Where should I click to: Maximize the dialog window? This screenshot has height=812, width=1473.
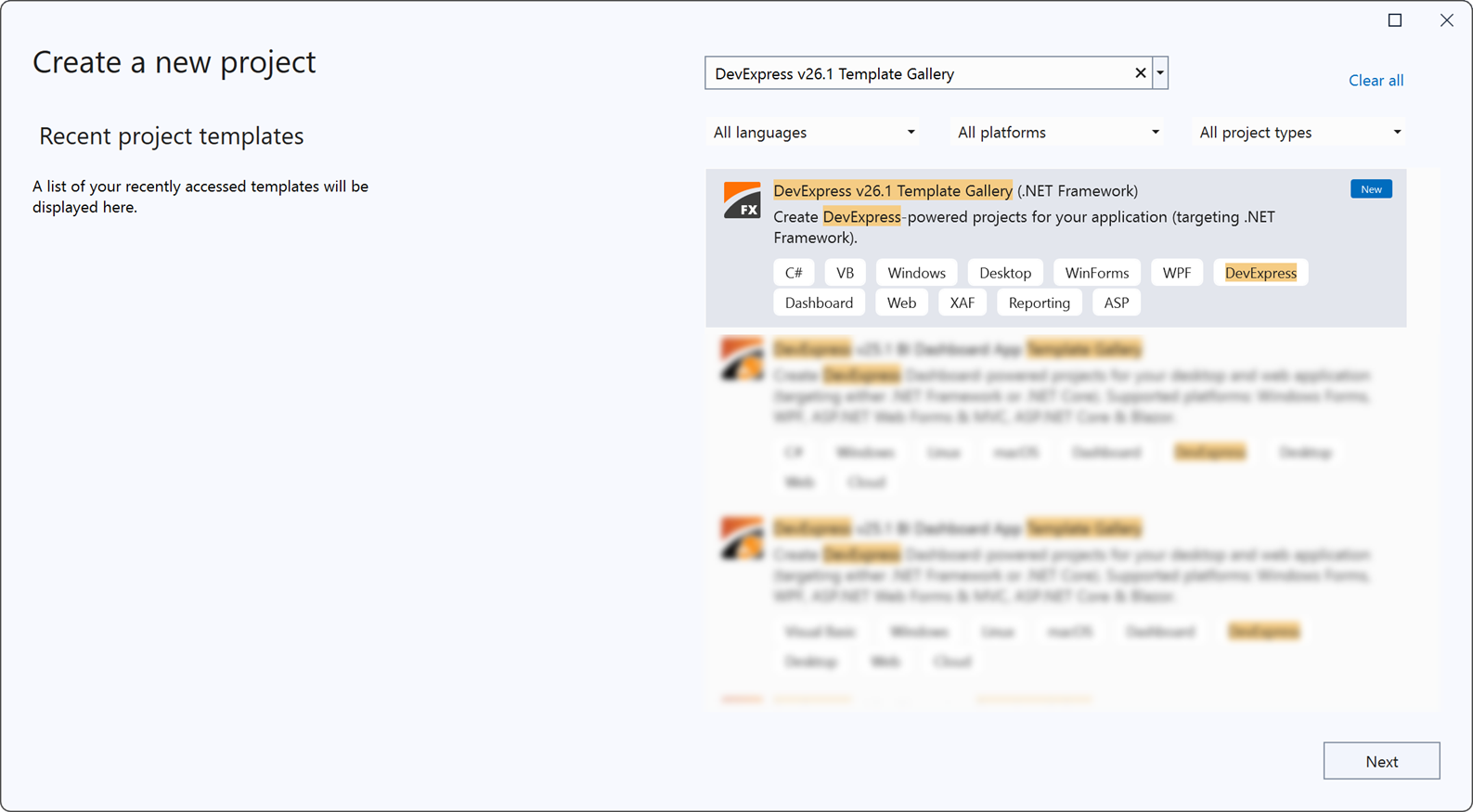click(1395, 20)
